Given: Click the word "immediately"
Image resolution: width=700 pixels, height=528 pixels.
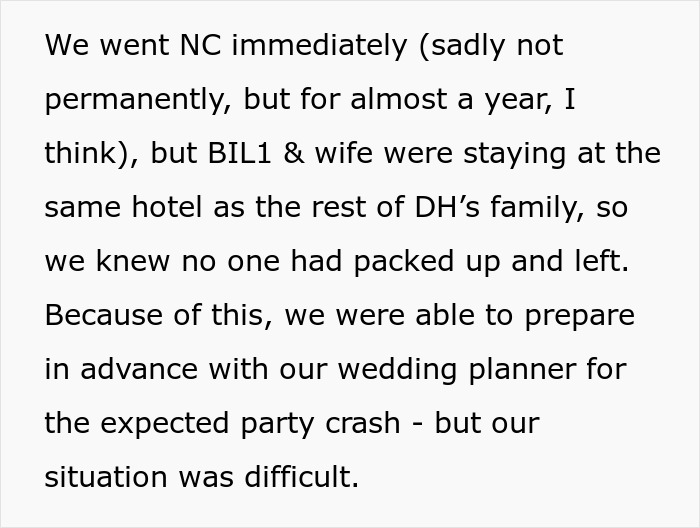Looking at the screenshot, I should point(319,46).
